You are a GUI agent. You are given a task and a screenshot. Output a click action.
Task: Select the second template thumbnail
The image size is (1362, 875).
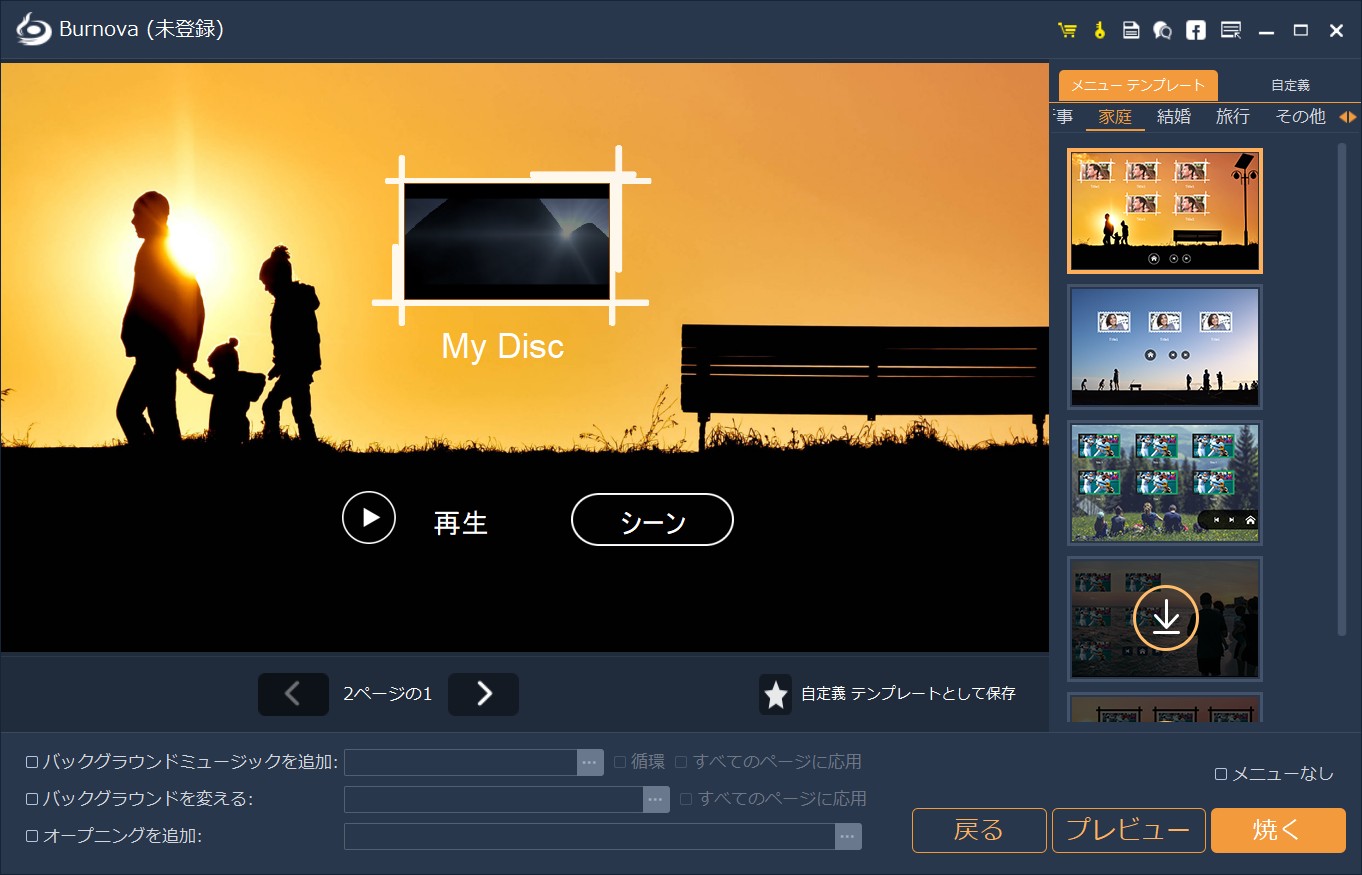[x=1164, y=347]
